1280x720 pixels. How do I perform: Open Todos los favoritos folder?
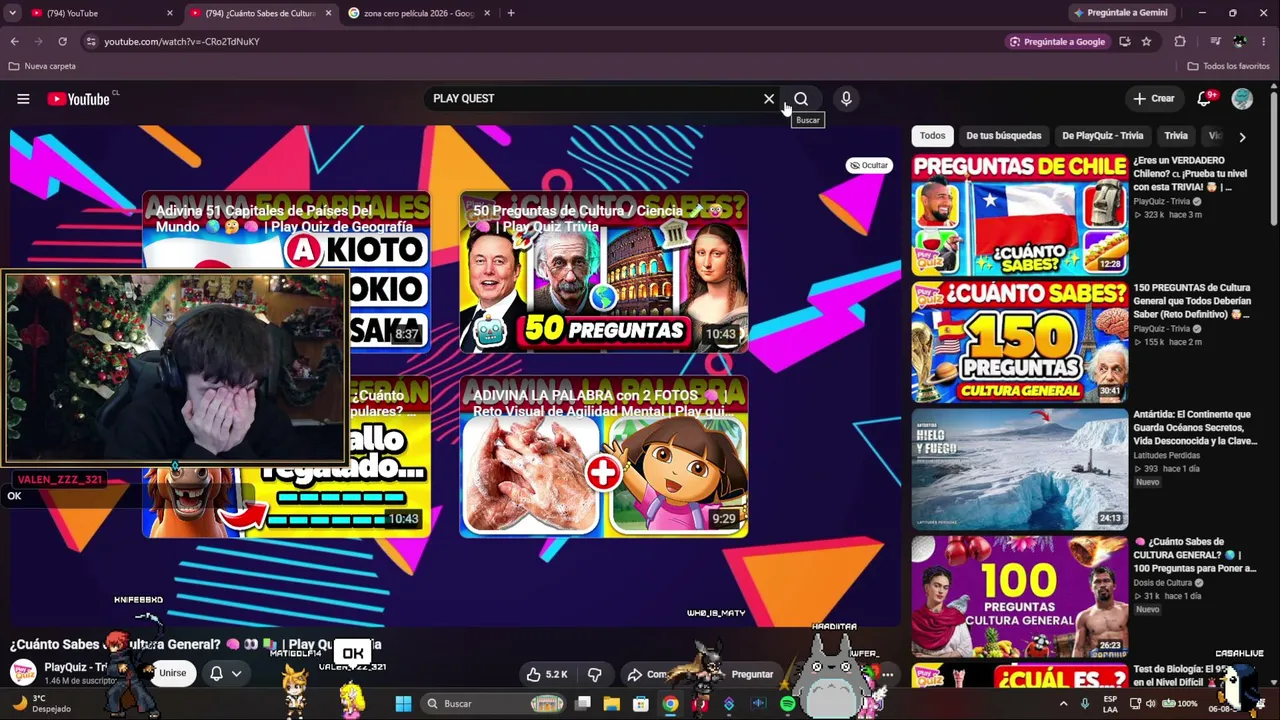(1228, 66)
